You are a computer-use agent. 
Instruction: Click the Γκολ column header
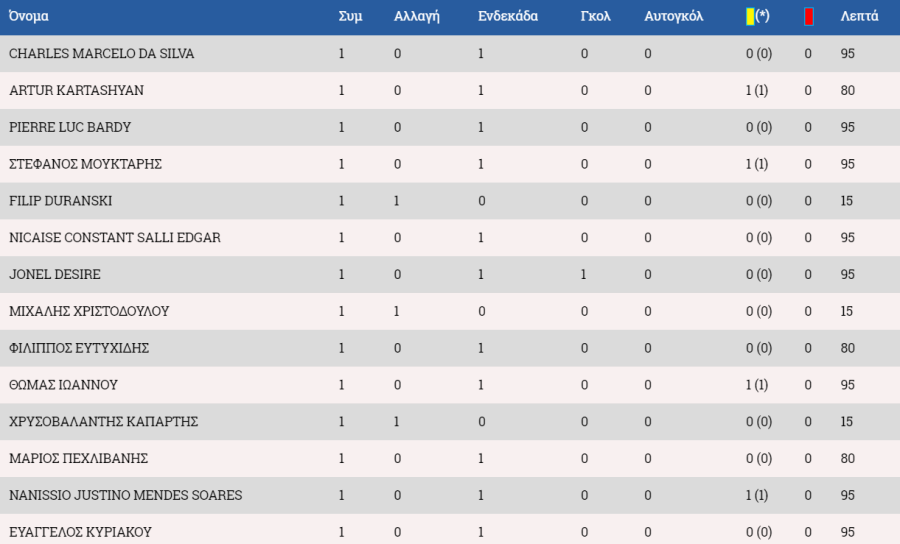click(x=595, y=16)
